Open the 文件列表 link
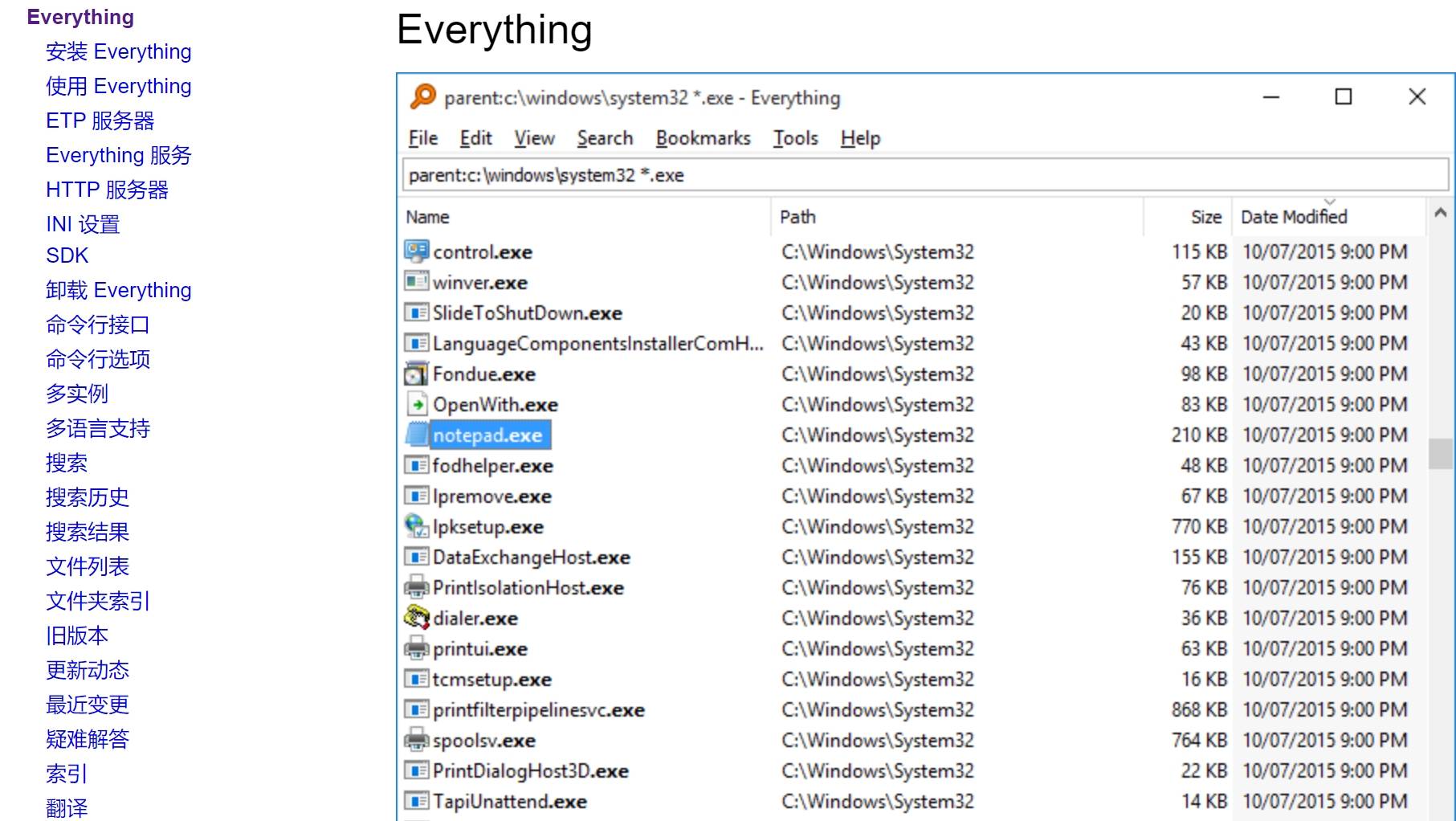Viewport: 1456px width, 821px height. pyautogui.click(x=88, y=566)
